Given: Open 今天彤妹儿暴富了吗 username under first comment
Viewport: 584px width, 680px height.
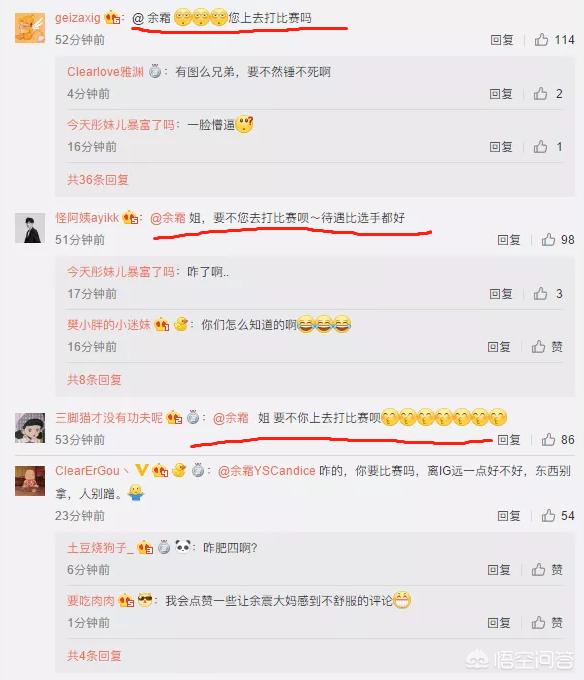Looking at the screenshot, I should (x=121, y=125).
